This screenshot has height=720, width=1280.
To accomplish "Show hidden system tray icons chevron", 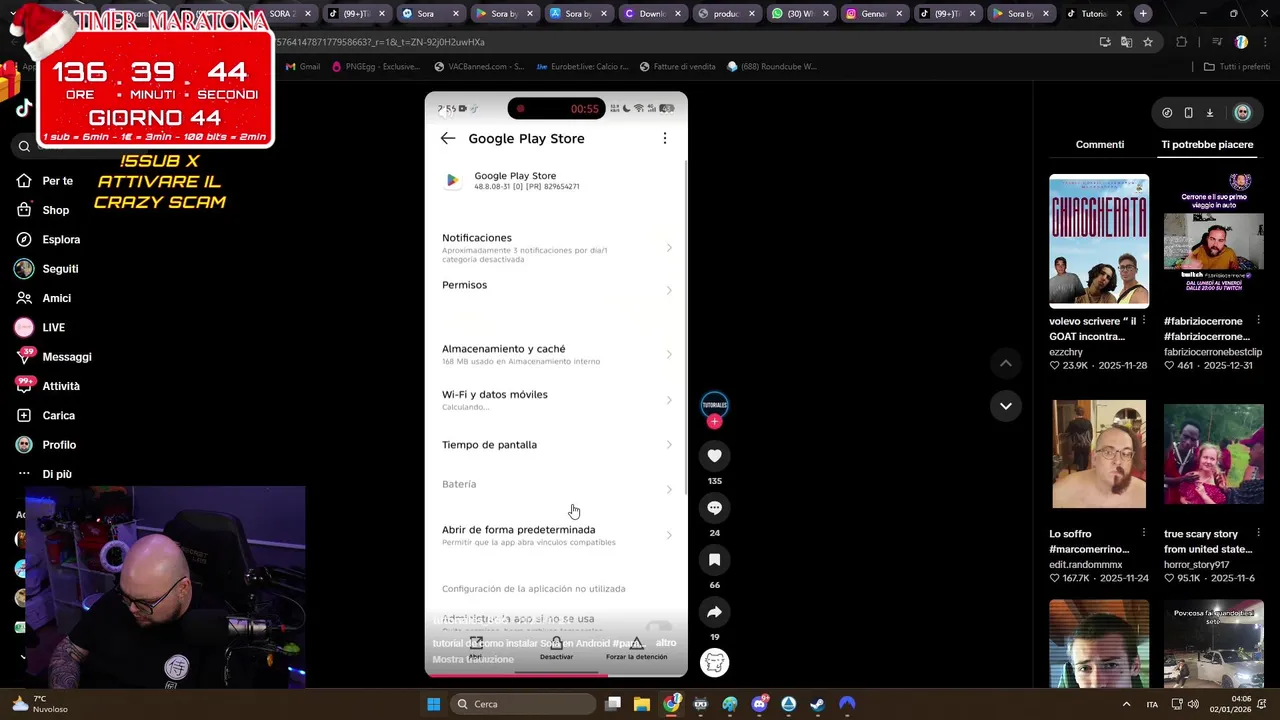I will click(x=1126, y=704).
